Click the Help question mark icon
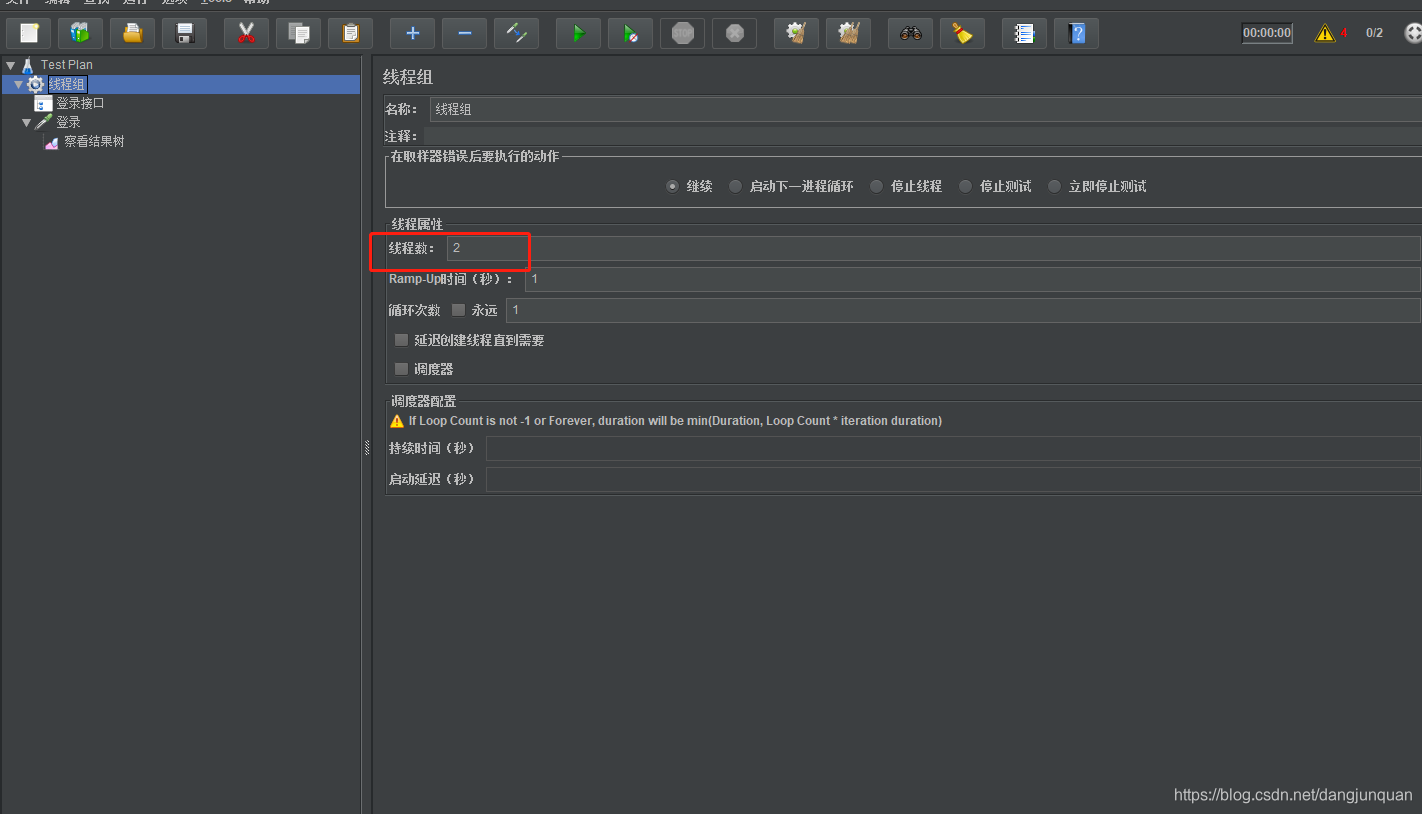1422x814 pixels. (x=1077, y=33)
